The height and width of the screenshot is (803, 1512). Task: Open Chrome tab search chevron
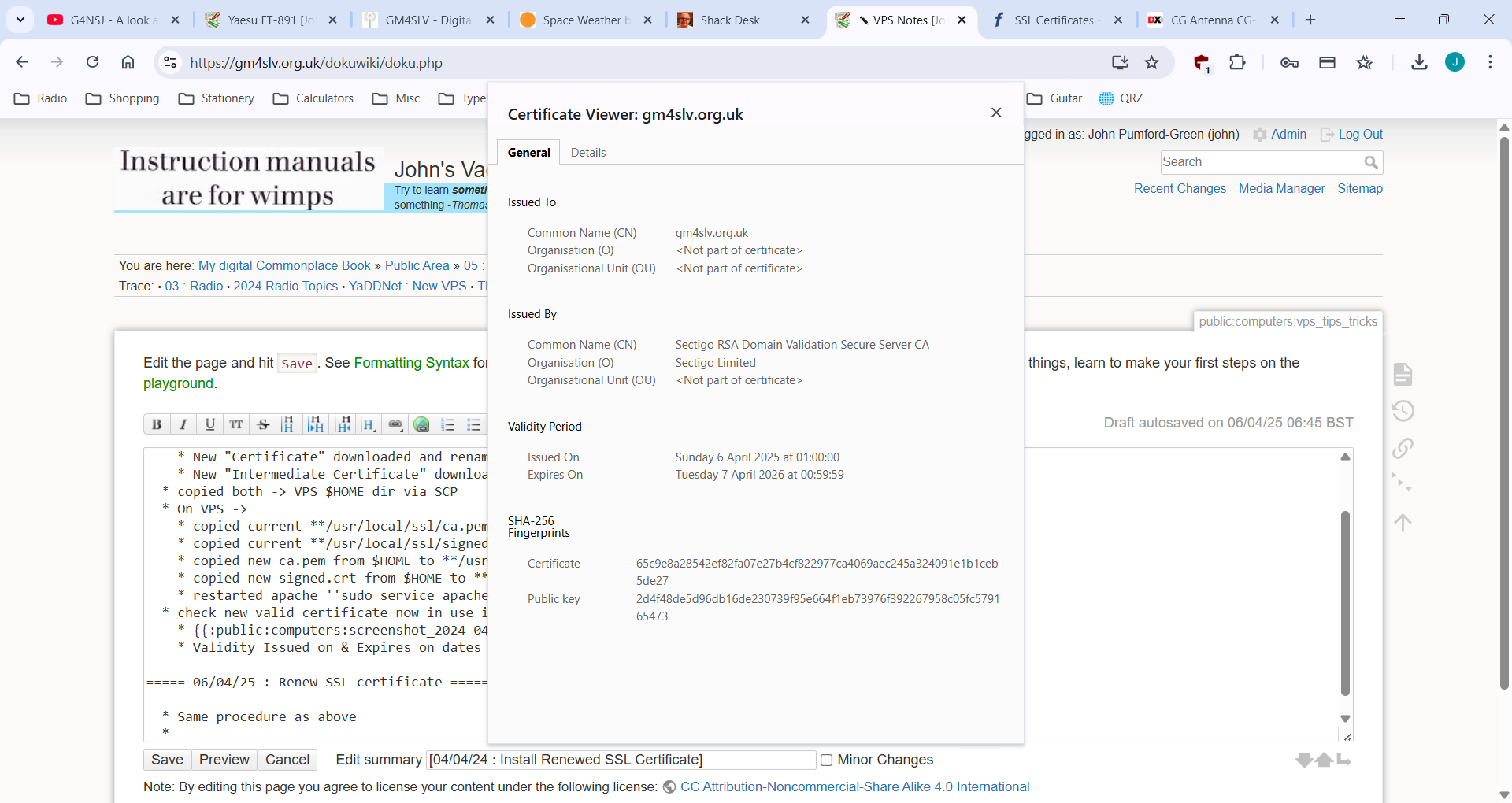coord(20,20)
